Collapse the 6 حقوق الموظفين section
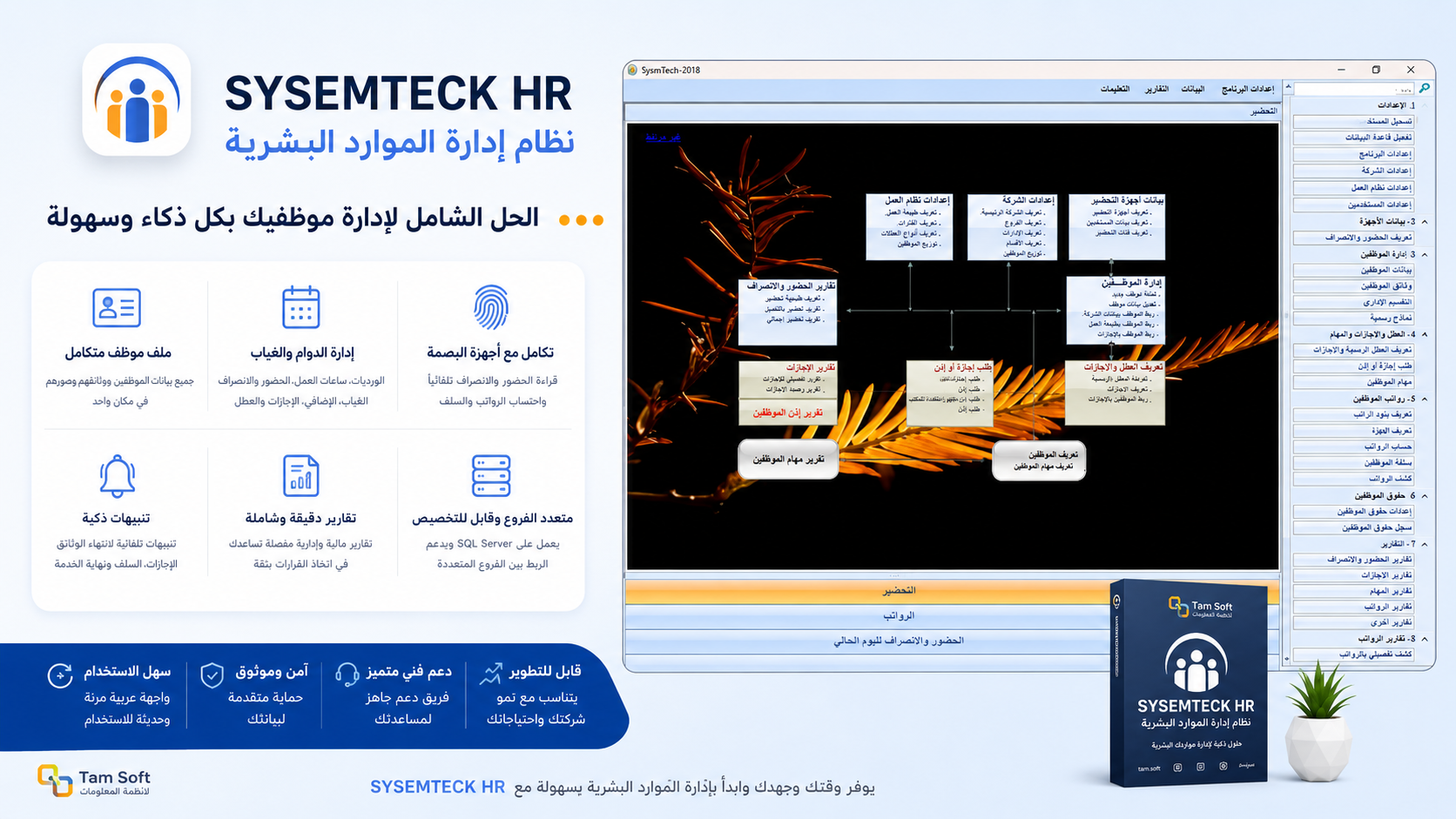This screenshot has width=1456, height=819. [1425, 496]
